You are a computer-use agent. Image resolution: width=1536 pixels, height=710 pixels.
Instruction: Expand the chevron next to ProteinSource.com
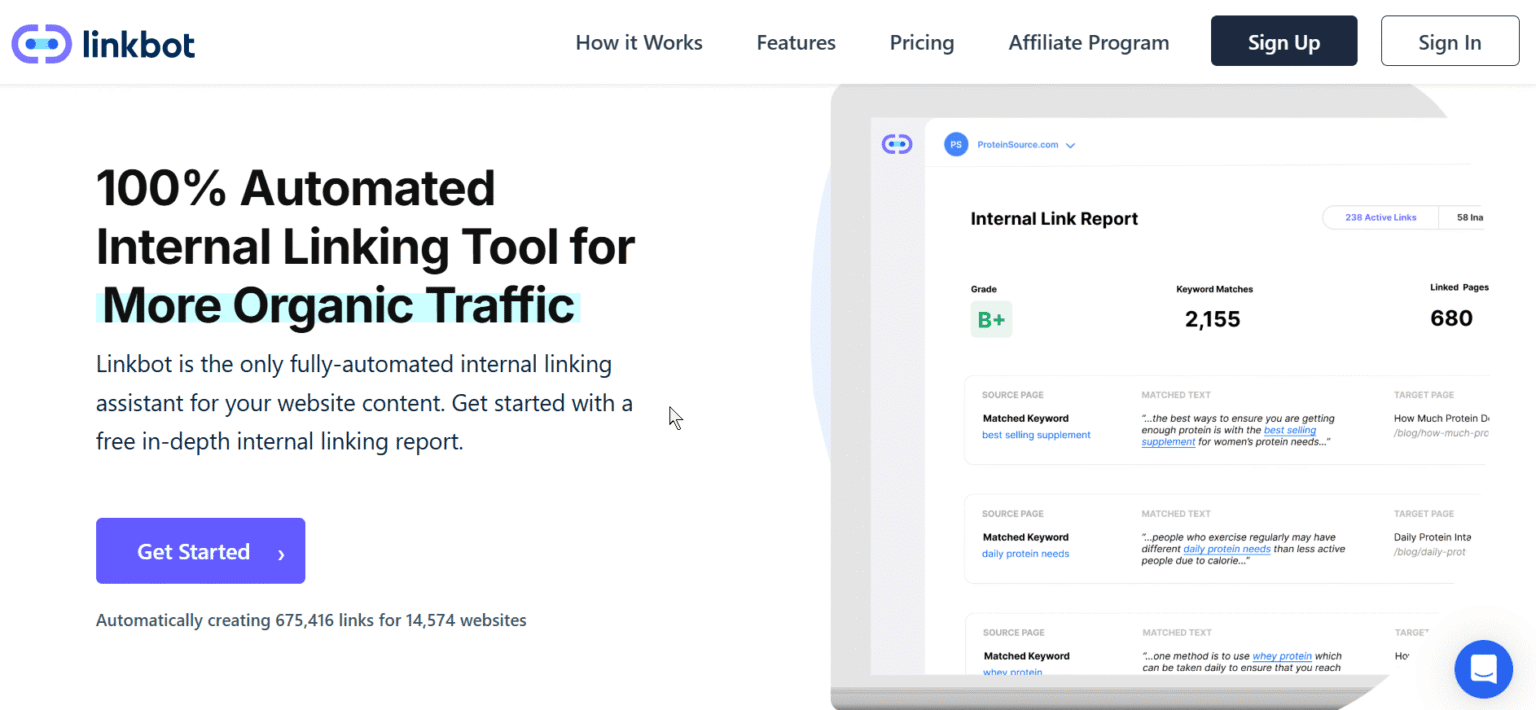1070,145
